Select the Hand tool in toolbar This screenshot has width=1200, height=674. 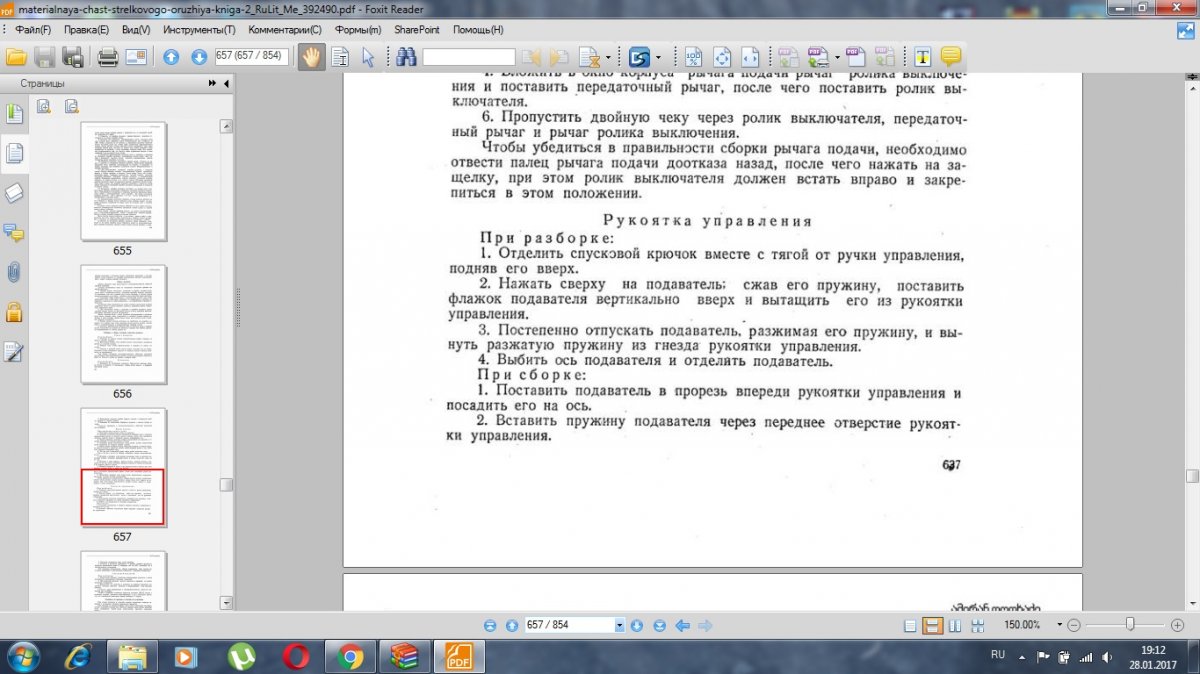[x=311, y=56]
